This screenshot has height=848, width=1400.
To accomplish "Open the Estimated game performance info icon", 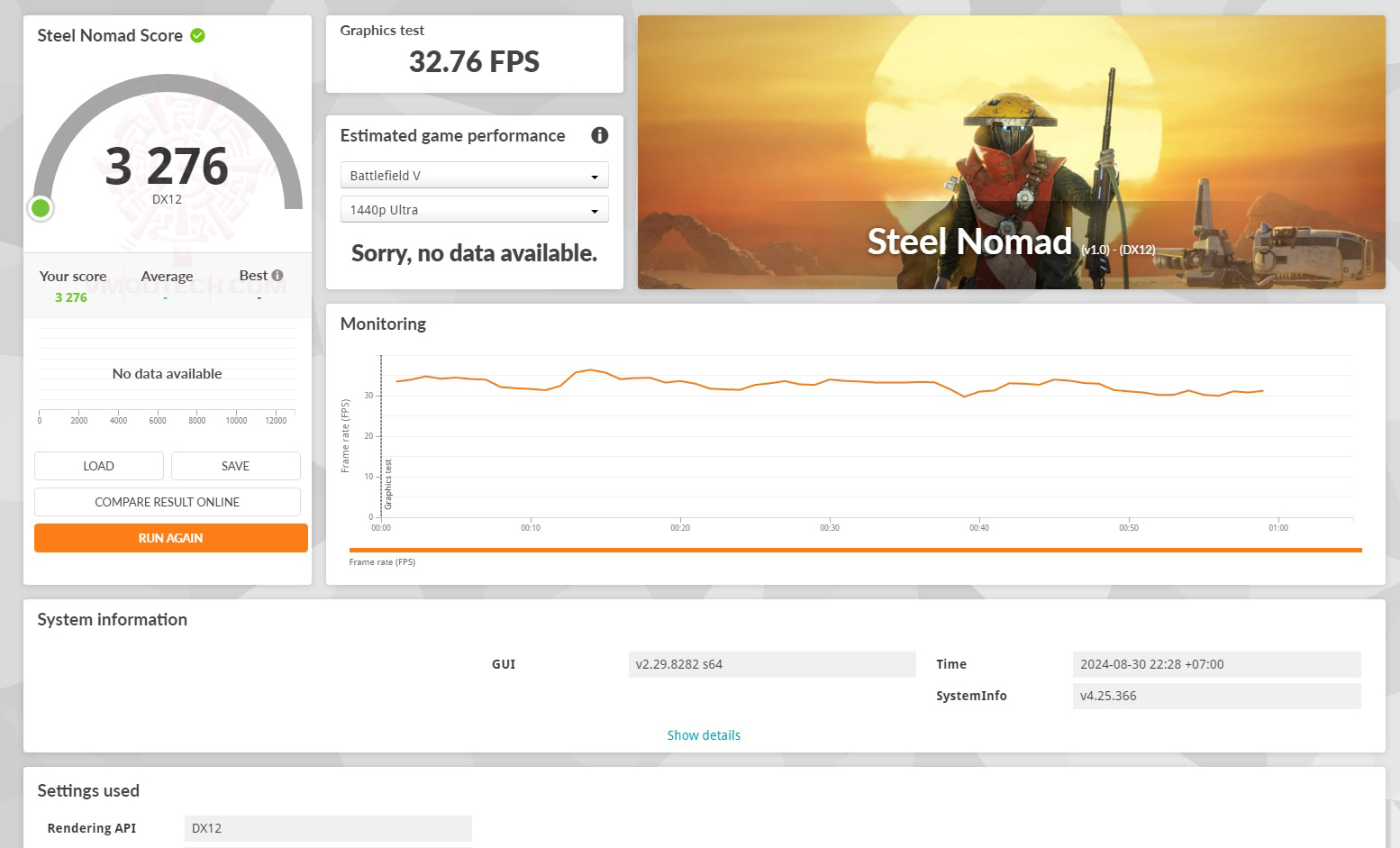I will pos(599,135).
